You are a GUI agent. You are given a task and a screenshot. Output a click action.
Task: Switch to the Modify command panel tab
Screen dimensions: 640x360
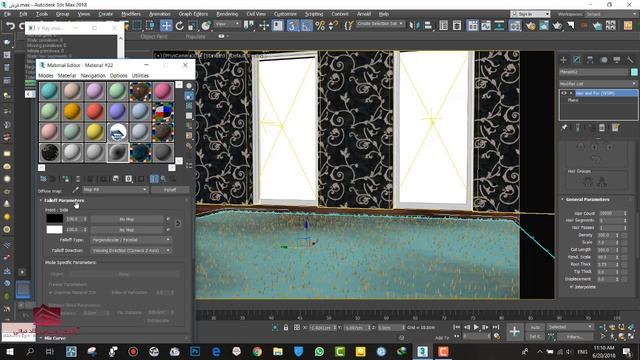coord(577,60)
